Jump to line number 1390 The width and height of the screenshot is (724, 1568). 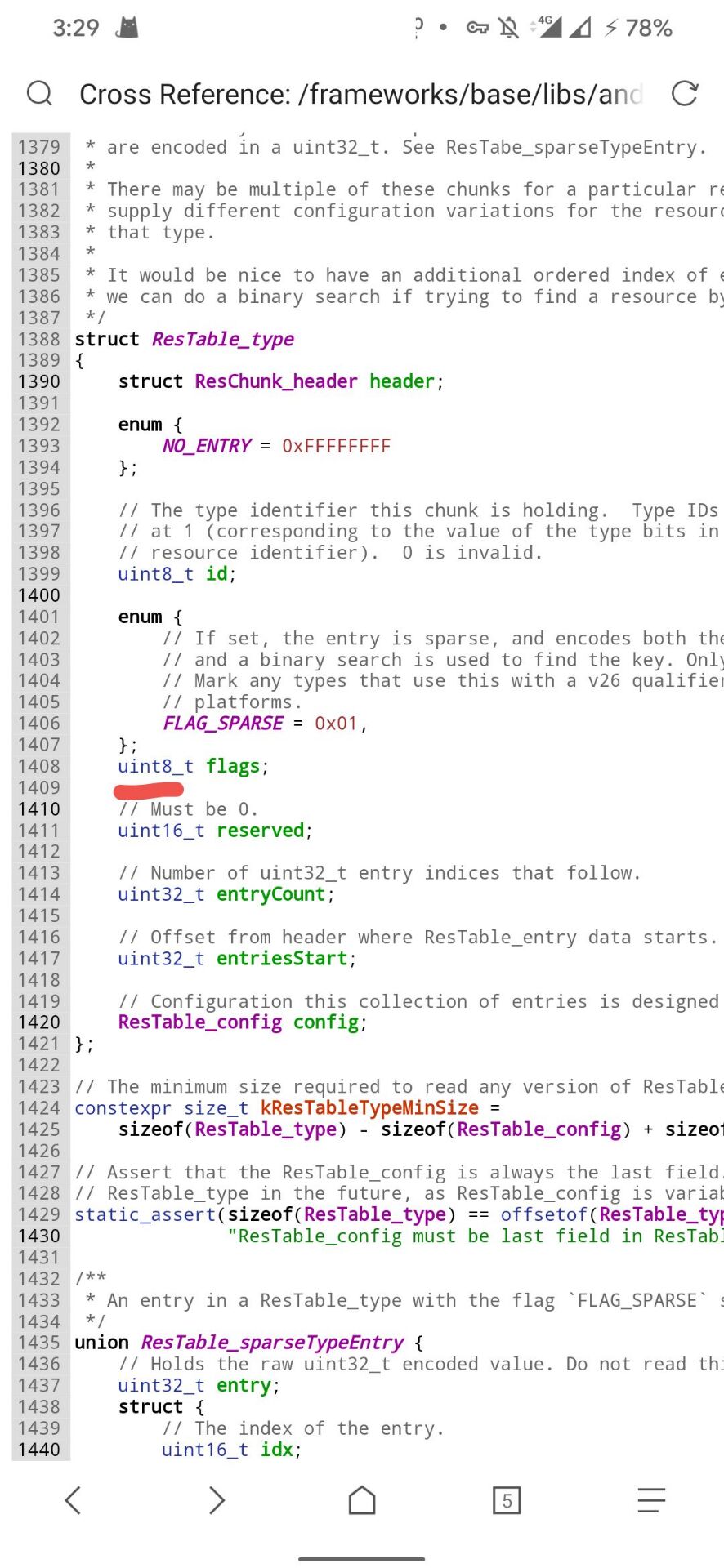(39, 381)
